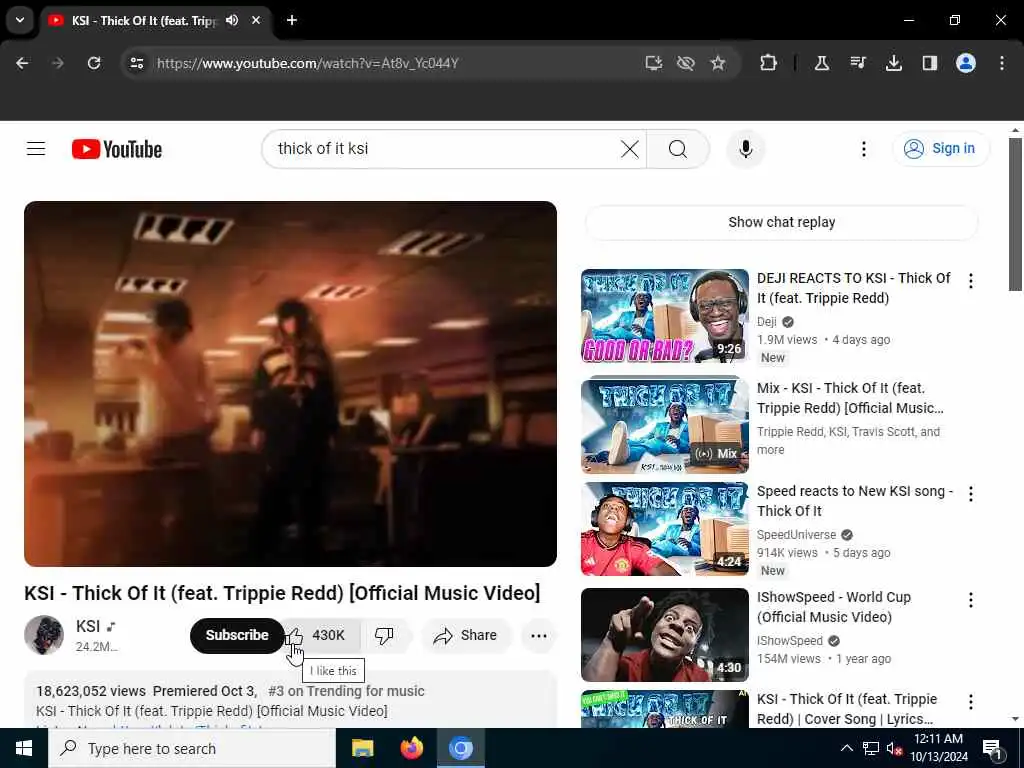
Task: Open the Chrome three-dot menu
Action: (x=1002, y=63)
